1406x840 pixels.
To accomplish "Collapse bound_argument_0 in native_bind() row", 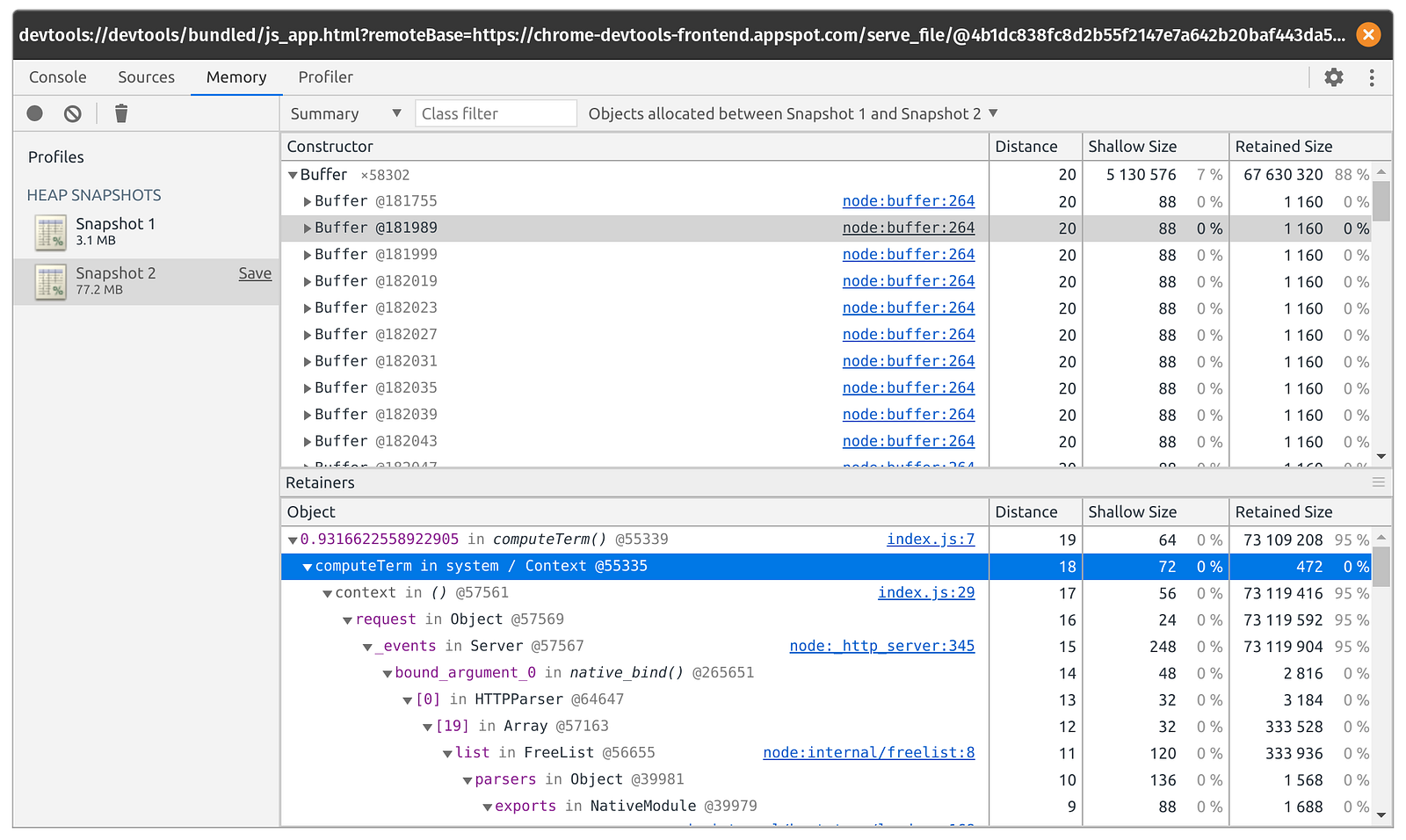I will [x=388, y=674].
